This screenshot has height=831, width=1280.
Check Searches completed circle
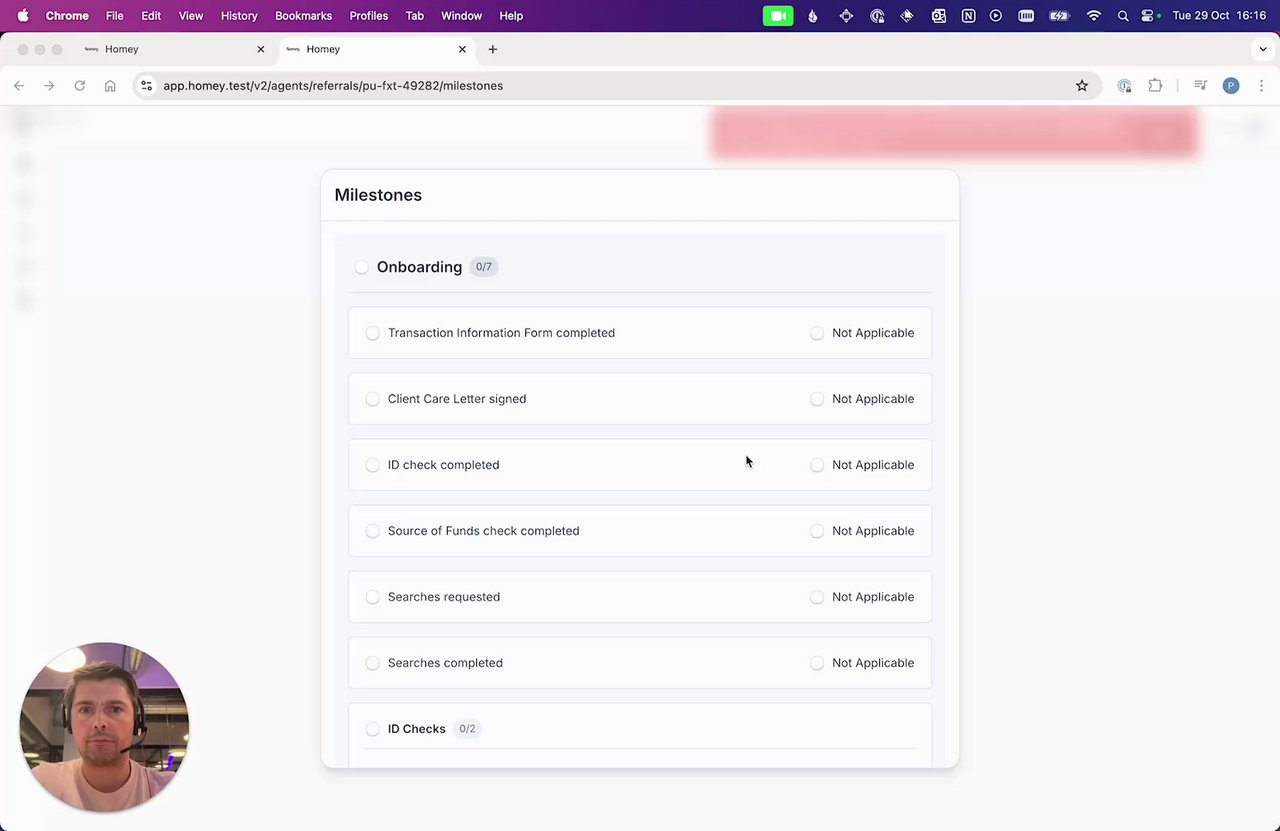[x=373, y=663]
